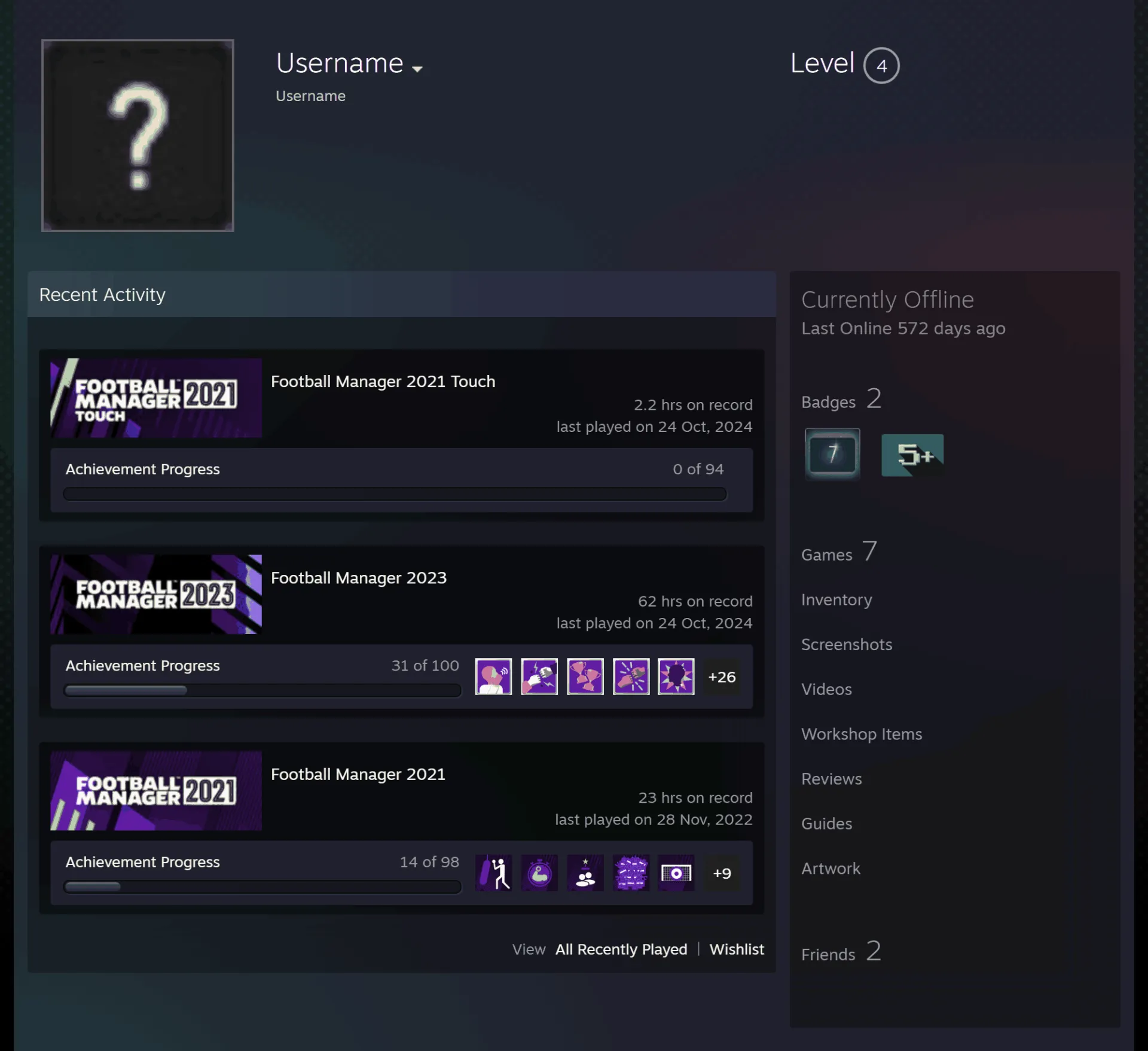Open the level 7 badge icon
The height and width of the screenshot is (1051, 1148).
click(832, 454)
